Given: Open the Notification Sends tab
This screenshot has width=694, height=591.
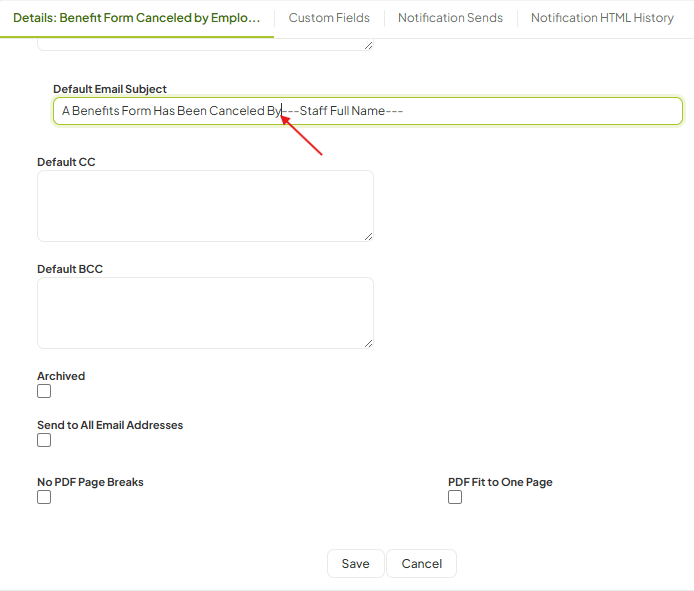Looking at the screenshot, I should point(450,18).
